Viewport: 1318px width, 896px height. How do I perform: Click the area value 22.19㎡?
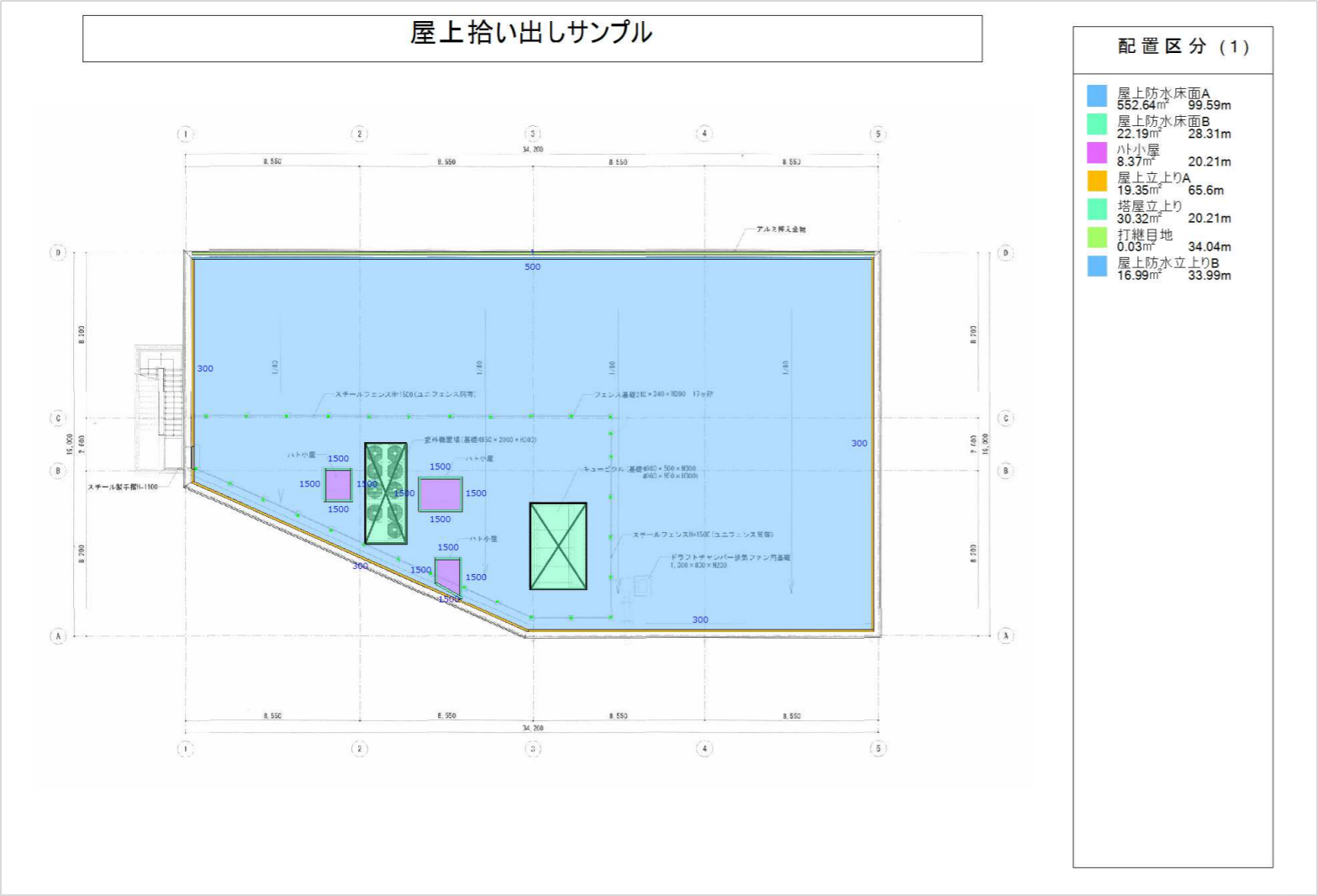pos(1139,134)
